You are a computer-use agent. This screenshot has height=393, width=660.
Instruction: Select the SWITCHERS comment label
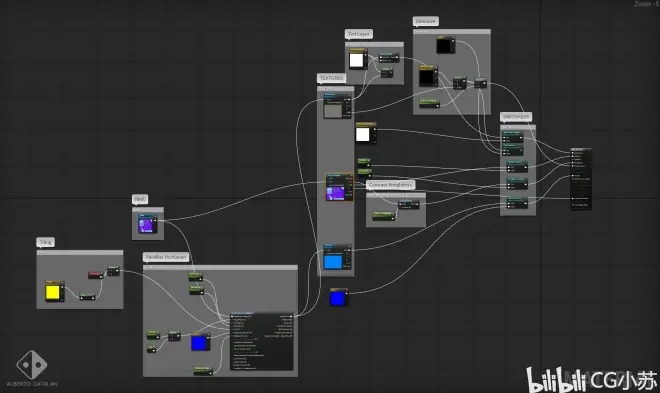[x=516, y=117]
